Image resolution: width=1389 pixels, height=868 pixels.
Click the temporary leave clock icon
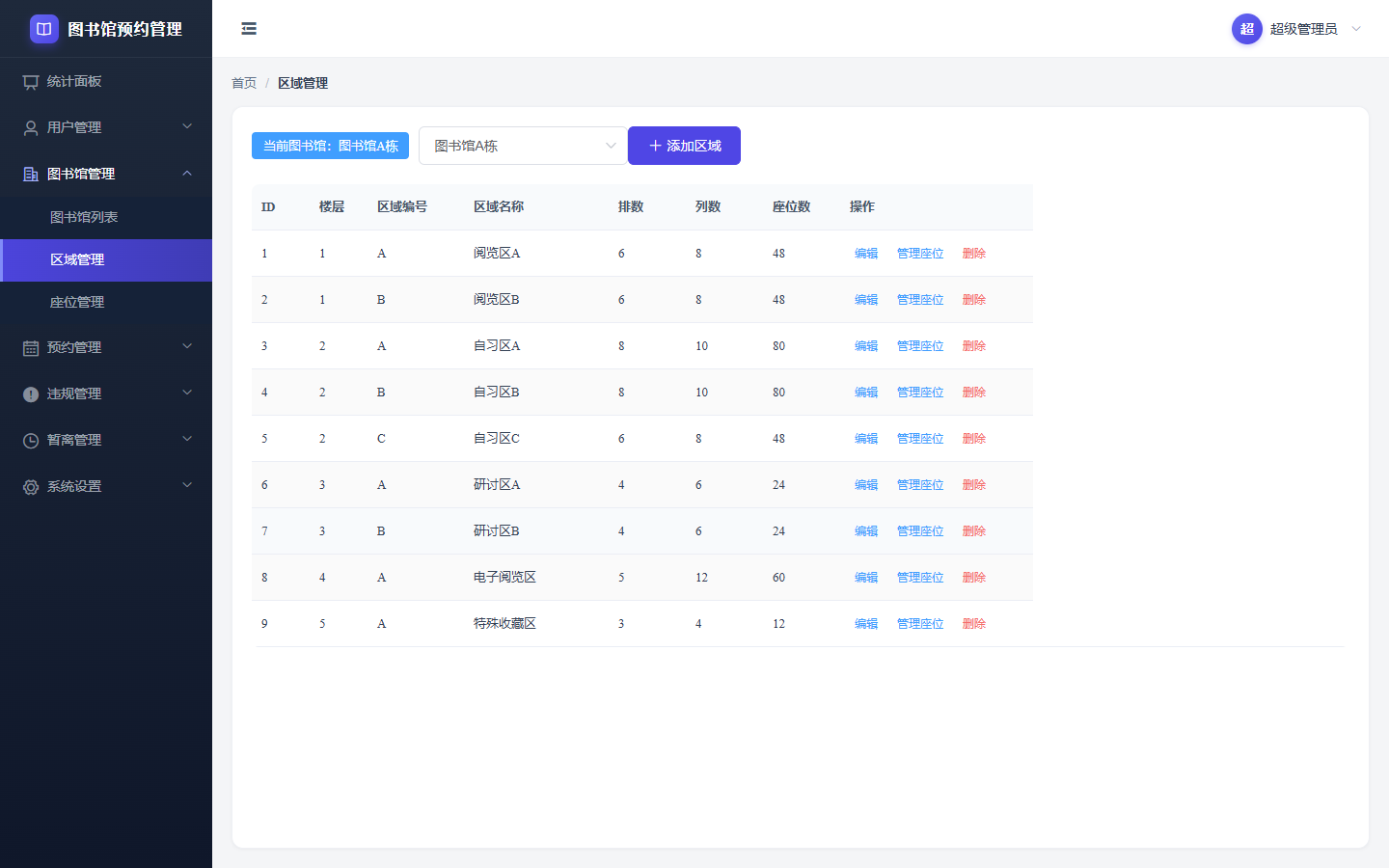click(31, 440)
